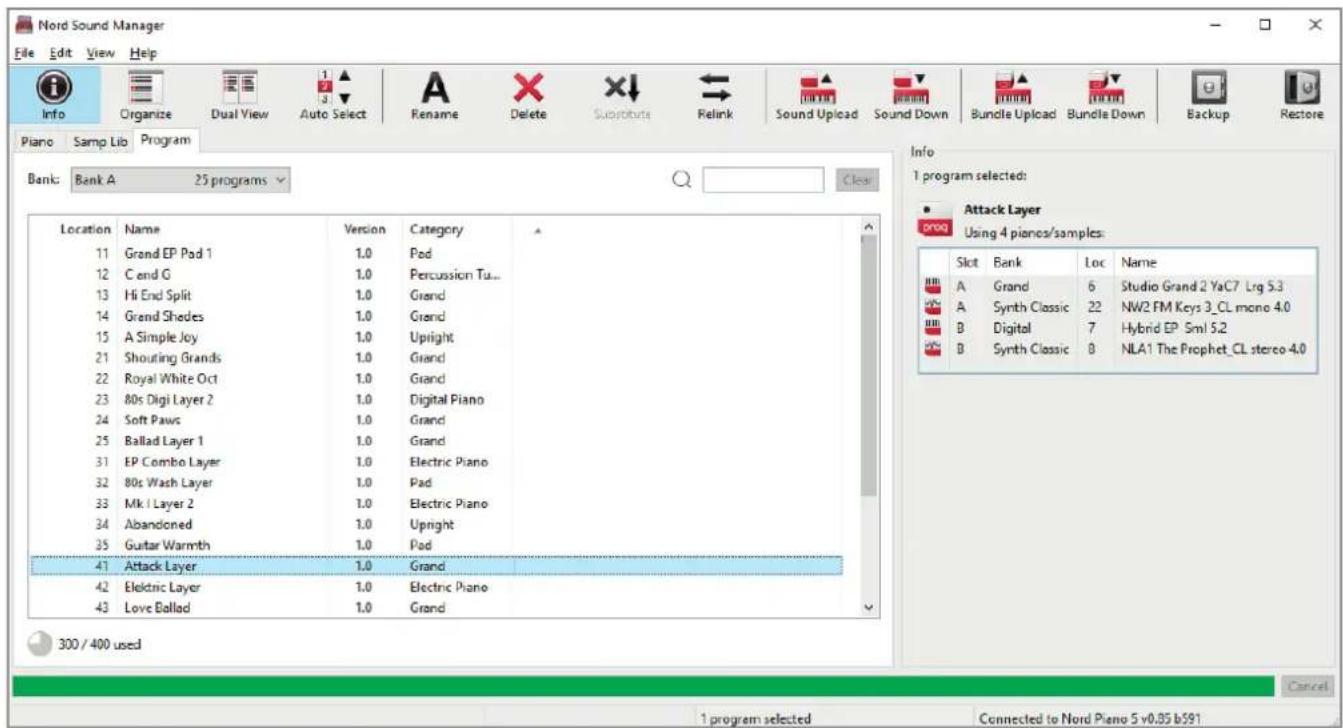
Task: Select the Elektric Layer program
Action: coord(437,587)
